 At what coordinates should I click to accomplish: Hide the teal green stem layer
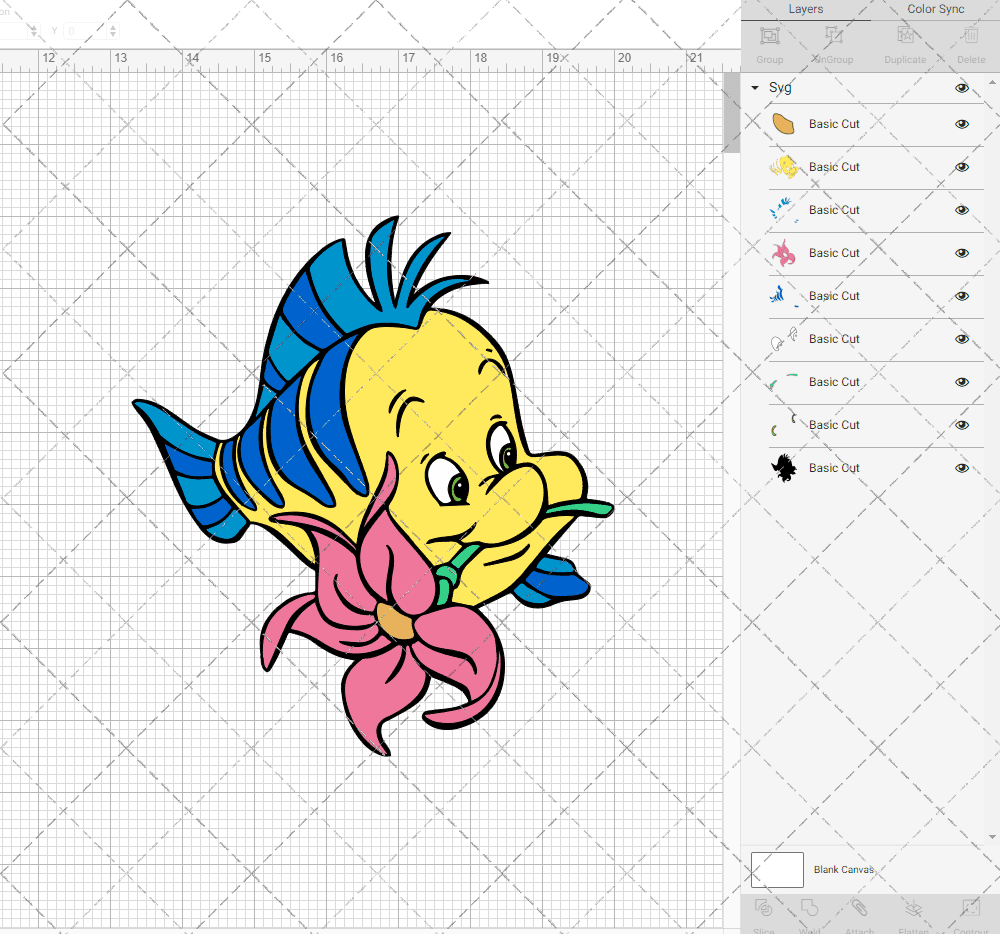962,382
